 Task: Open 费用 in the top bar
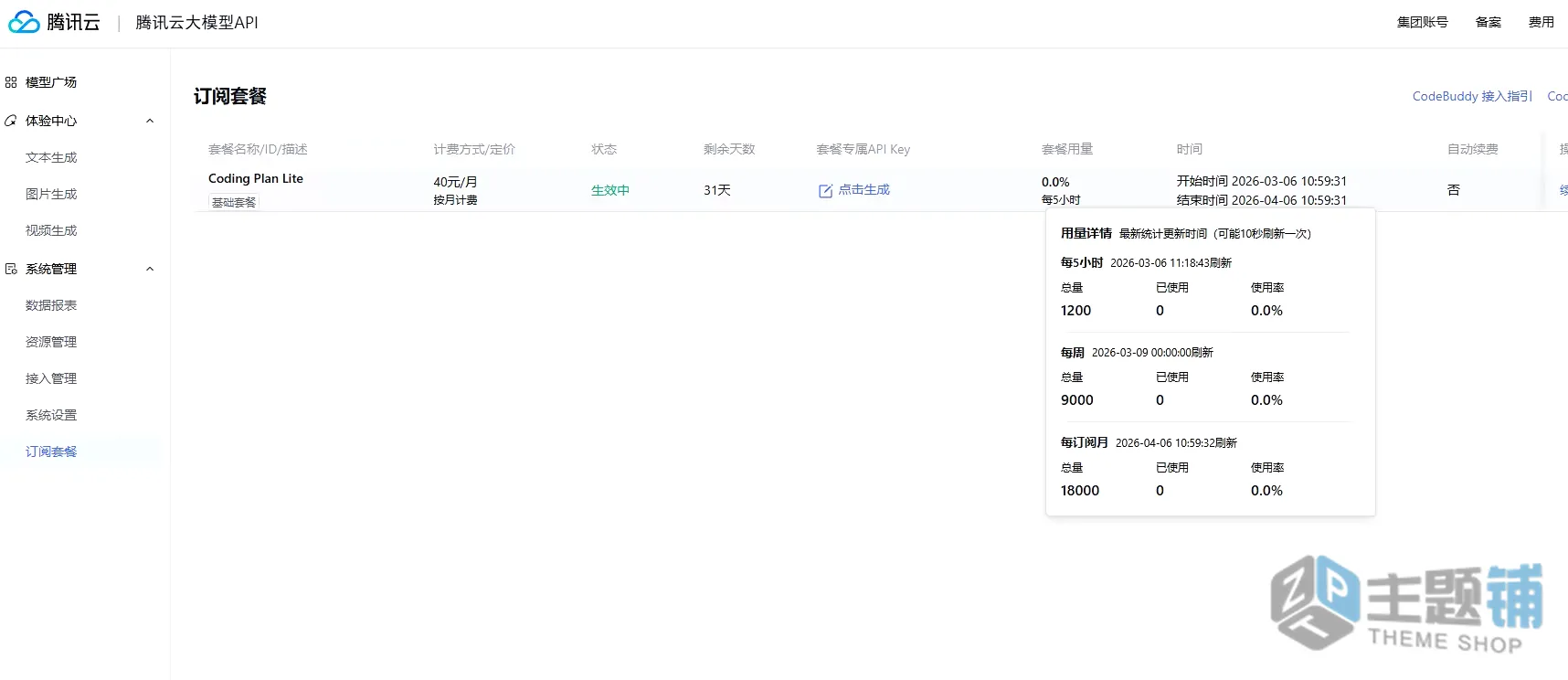coord(1542,22)
